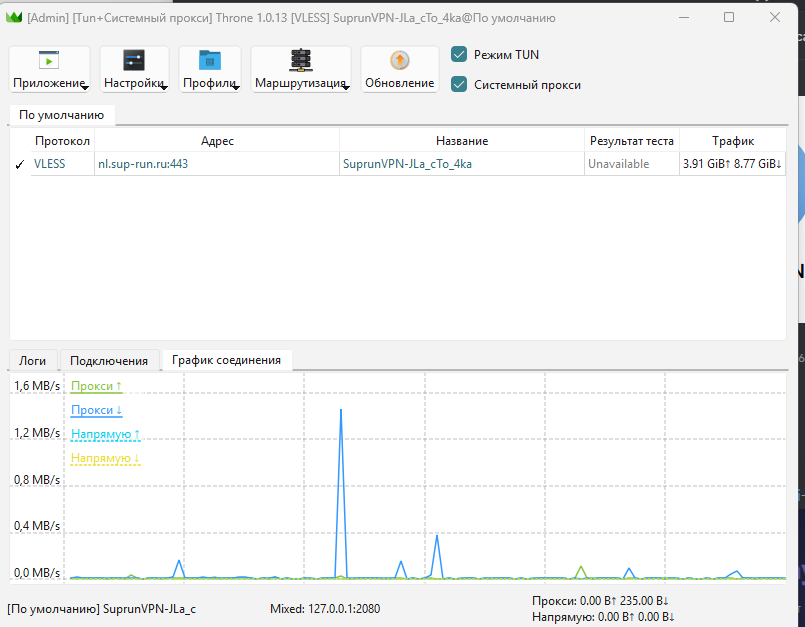The image size is (805, 627).
Task: Toggle the Напрямую ↑ chart legend
Action: click(105, 434)
